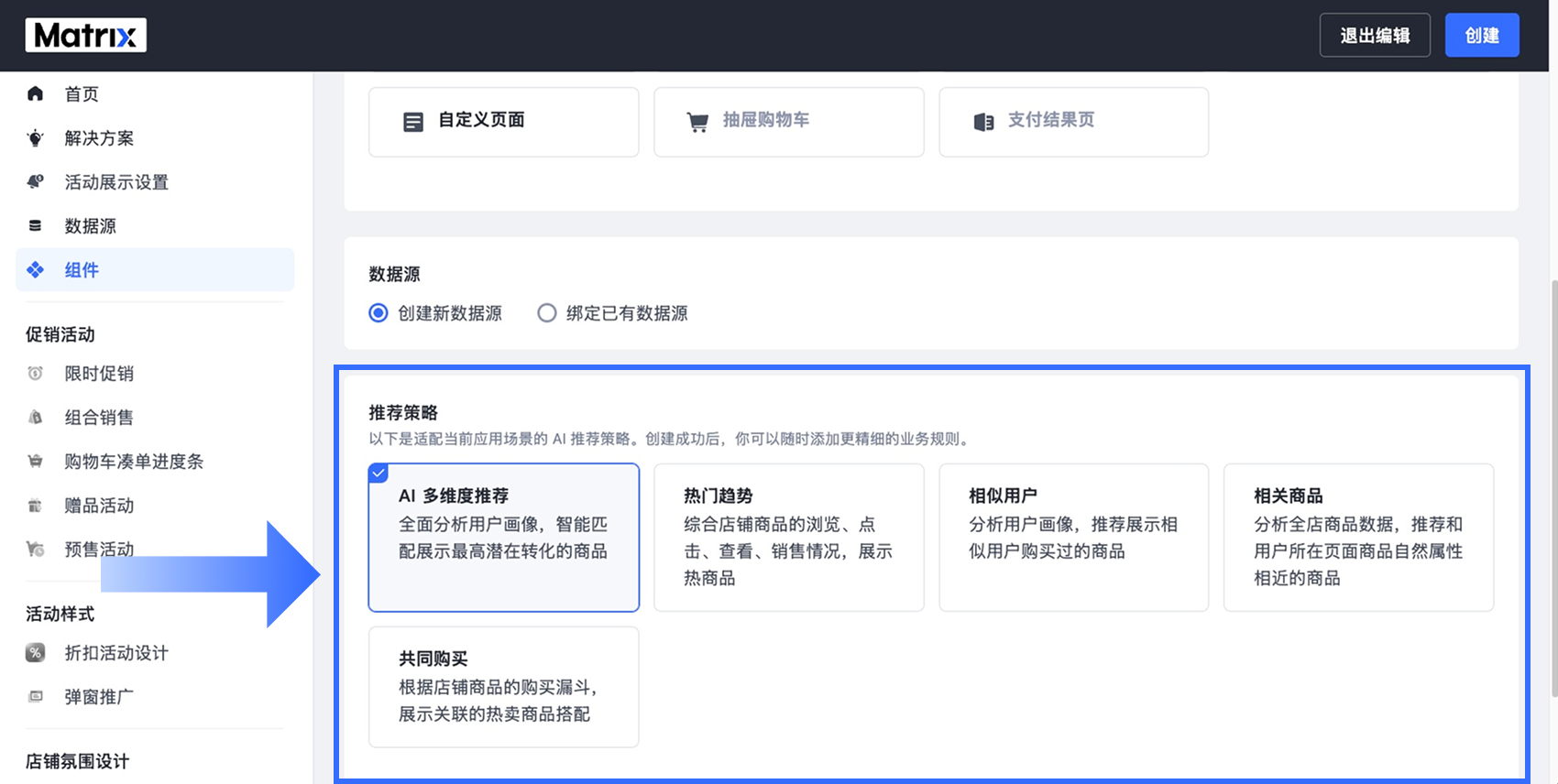Click the cart icon for 购物车凑单进度条
The width and height of the screenshot is (1558, 784).
(x=35, y=461)
